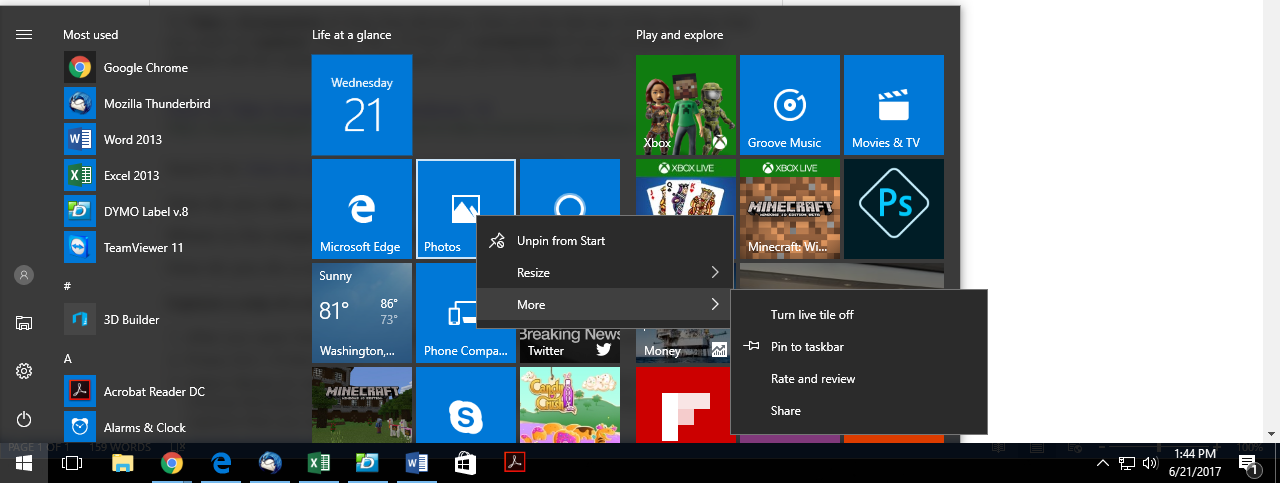Choose Pin to taskbar option
Viewport: 1280px width, 483px height.
[806, 347]
